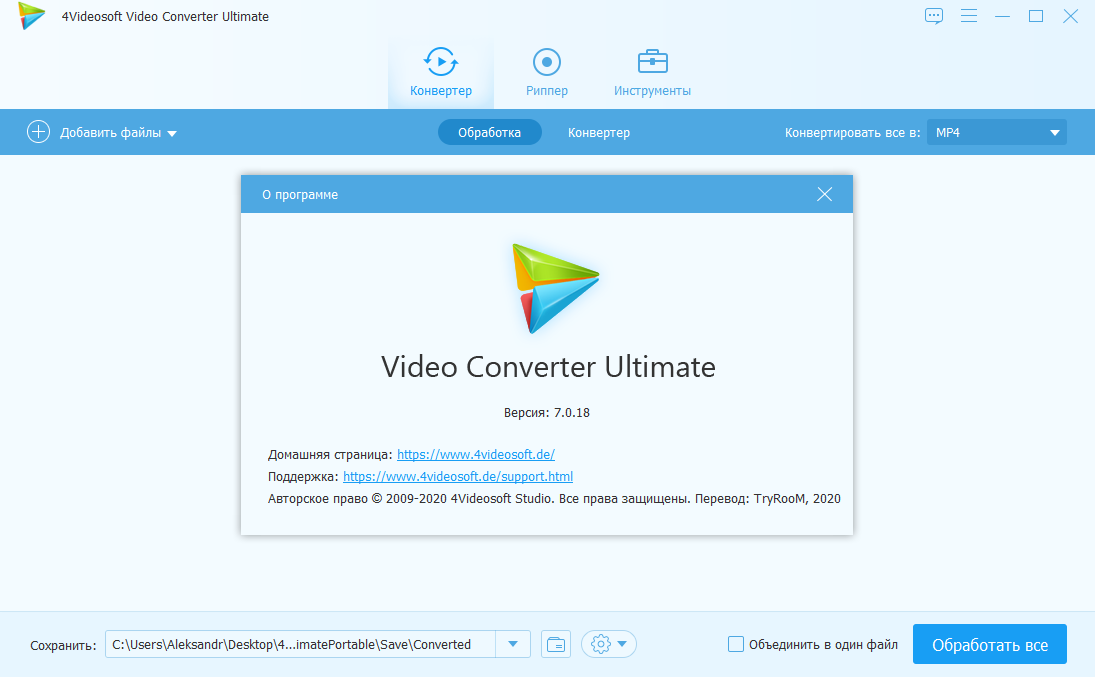1095x677 pixels.
Task: Expand the Добавить файлы dropdown arrow
Action: pyautogui.click(x=172, y=133)
